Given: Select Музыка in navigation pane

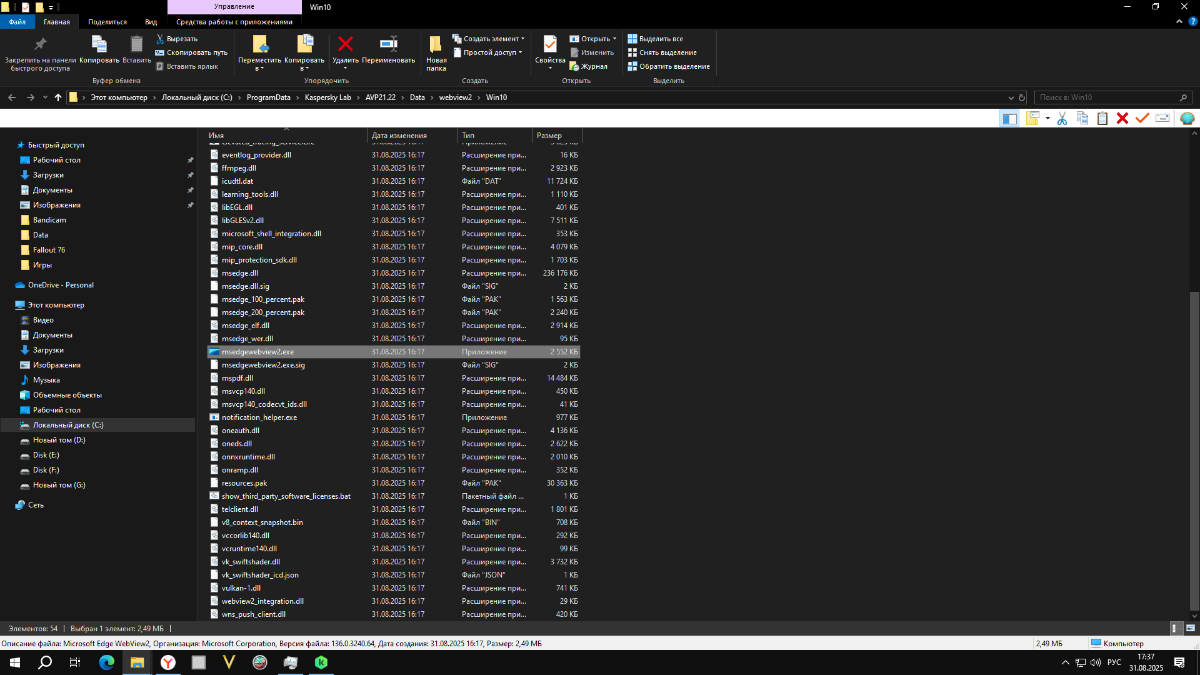Looking at the screenshot, I should pos(46,380).
